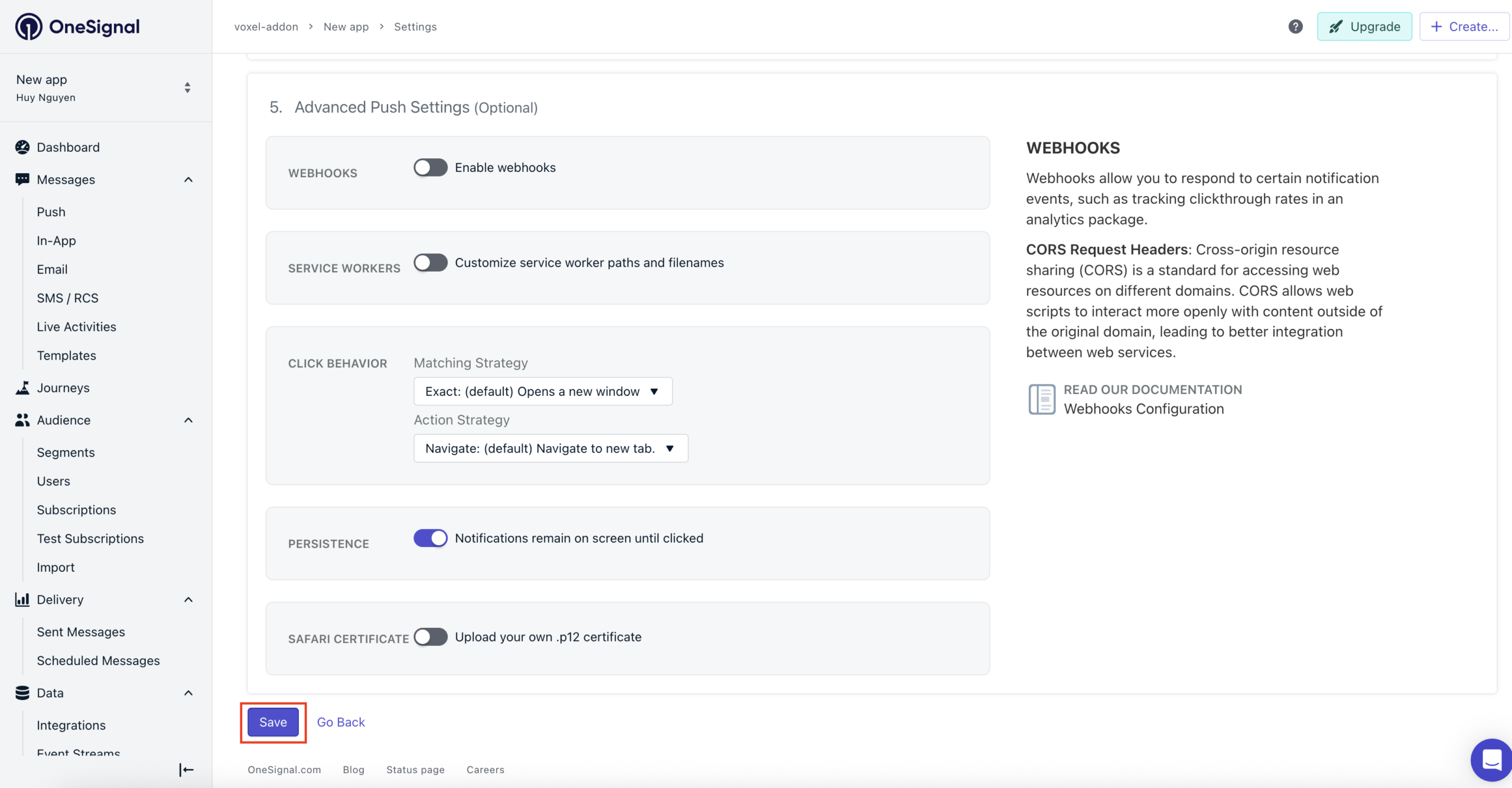Image resolution: width=1512 pixels, height=788 pixels.
Task: Open the Segments menu item
Action: pyautogui.click(x=66, y=452)
